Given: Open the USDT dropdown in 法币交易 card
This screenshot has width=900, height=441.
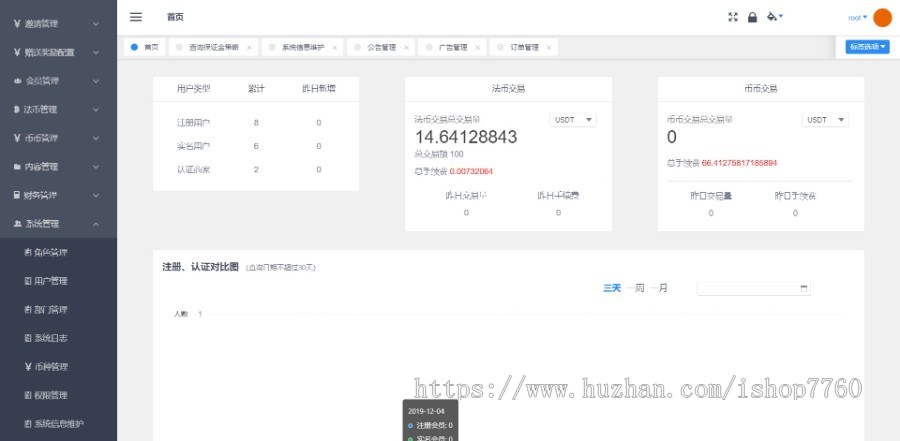Looking at the screenshot, I should coord(573,120).
